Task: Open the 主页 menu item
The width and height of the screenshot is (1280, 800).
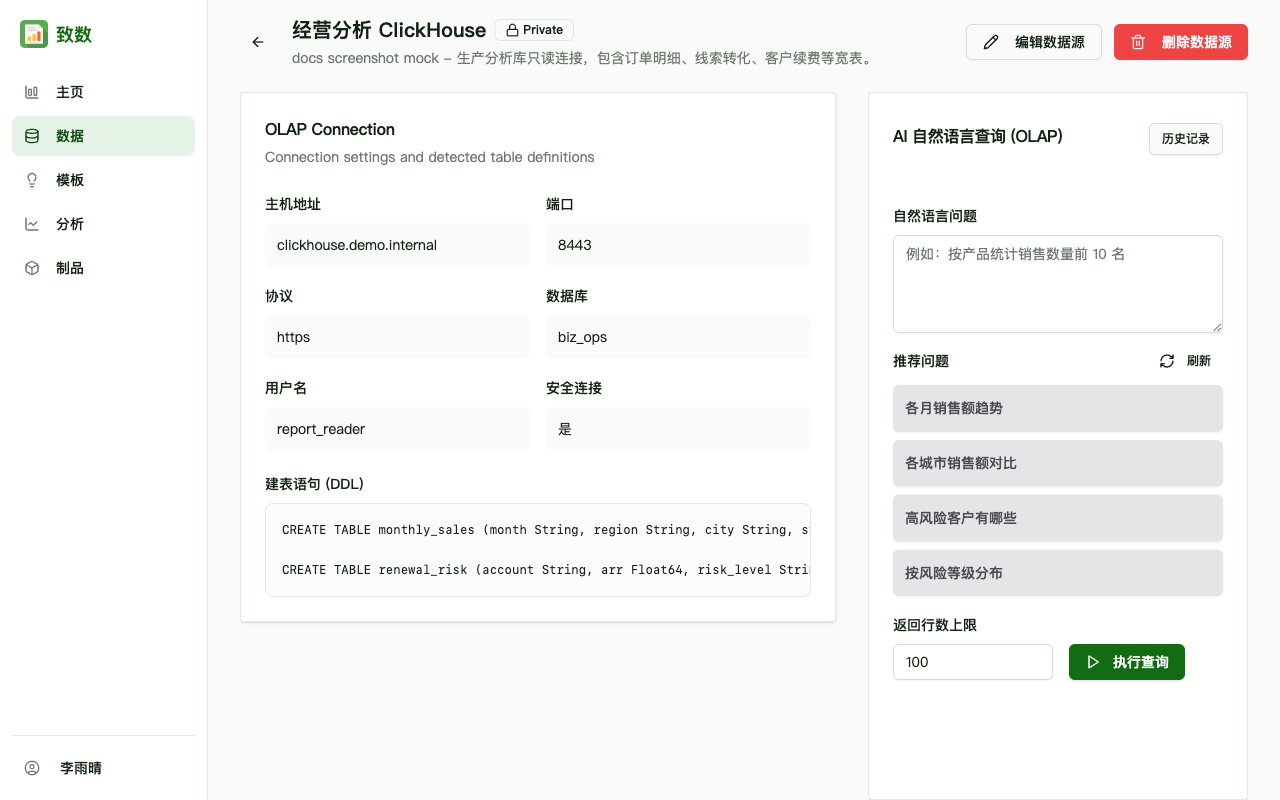Action: point(103,92)
